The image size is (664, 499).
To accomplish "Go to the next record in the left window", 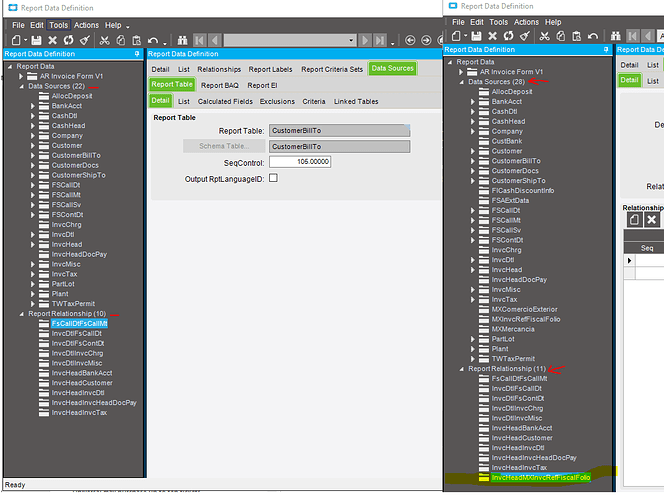I will pyautogui.click(x=364, y=40).
